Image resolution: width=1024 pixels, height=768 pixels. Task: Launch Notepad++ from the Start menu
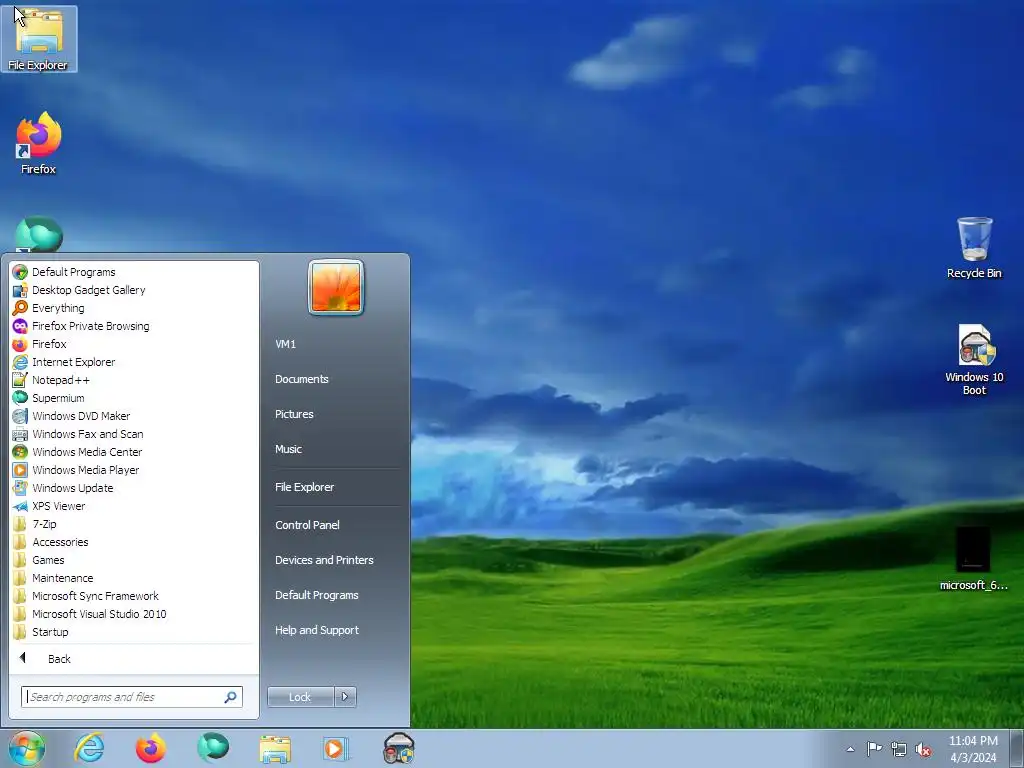point(134,379)
